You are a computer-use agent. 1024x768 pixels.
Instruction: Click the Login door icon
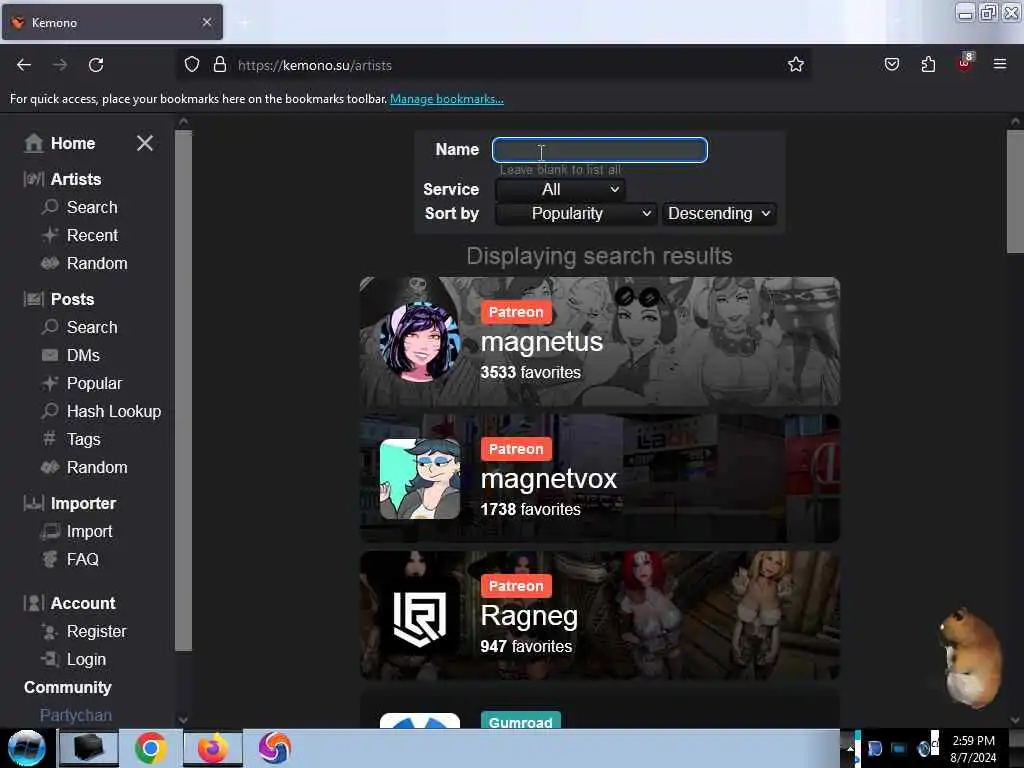click(x=50, y=660)
